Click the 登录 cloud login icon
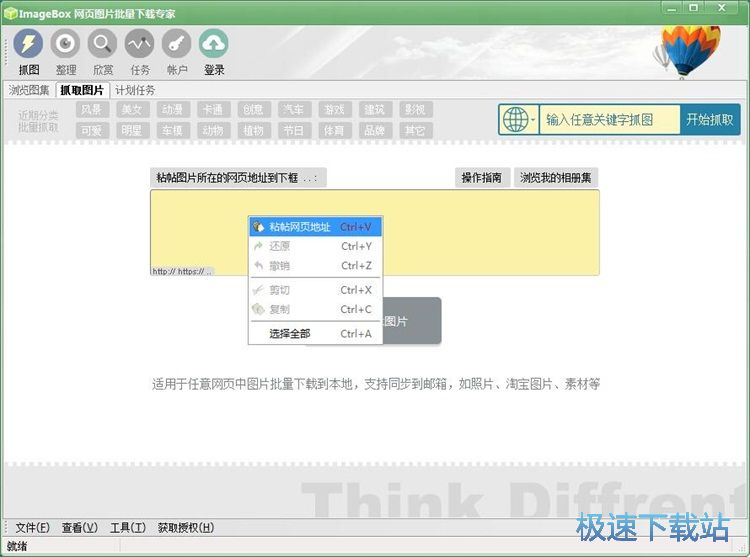The width and height of the screenshot is (750, 557). 213,44
